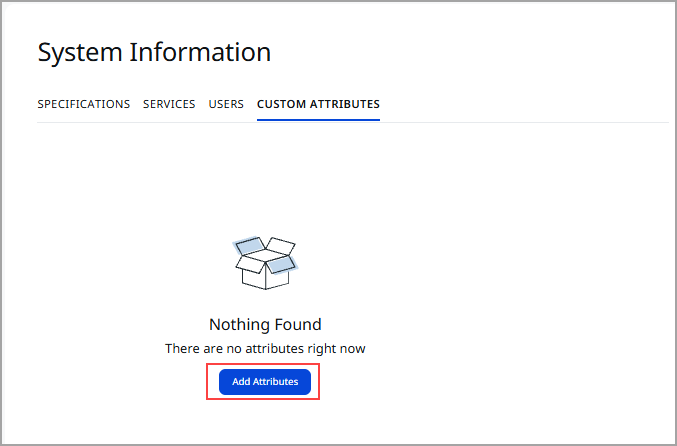Click the empty box illustration icon

(265, 263)
